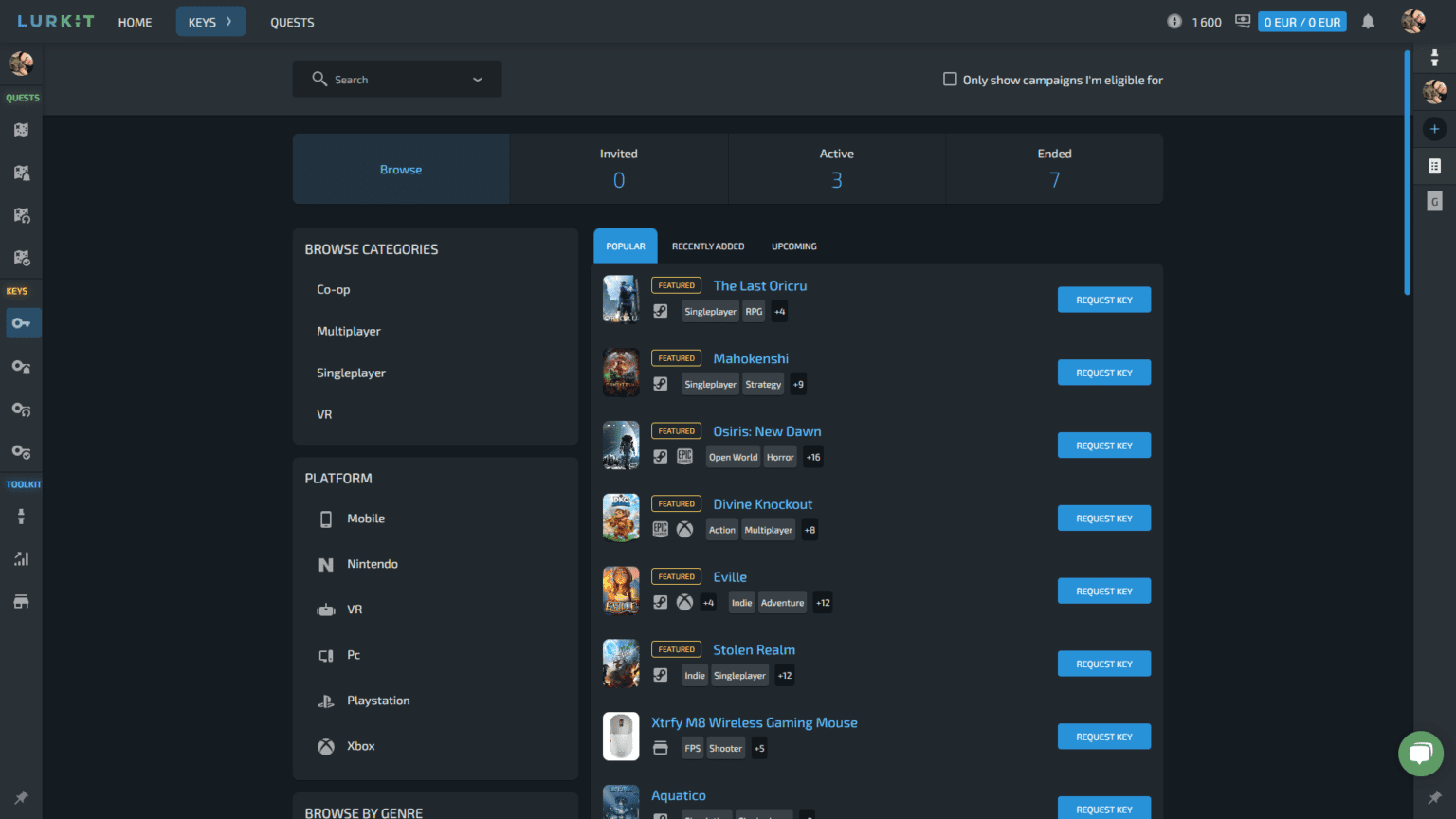
Task: Filter by the Co-op category
Action: 334,290
